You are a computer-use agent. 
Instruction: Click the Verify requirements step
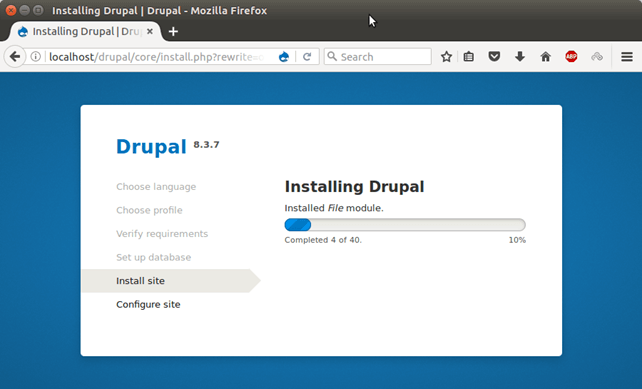[x=162, y=234]
